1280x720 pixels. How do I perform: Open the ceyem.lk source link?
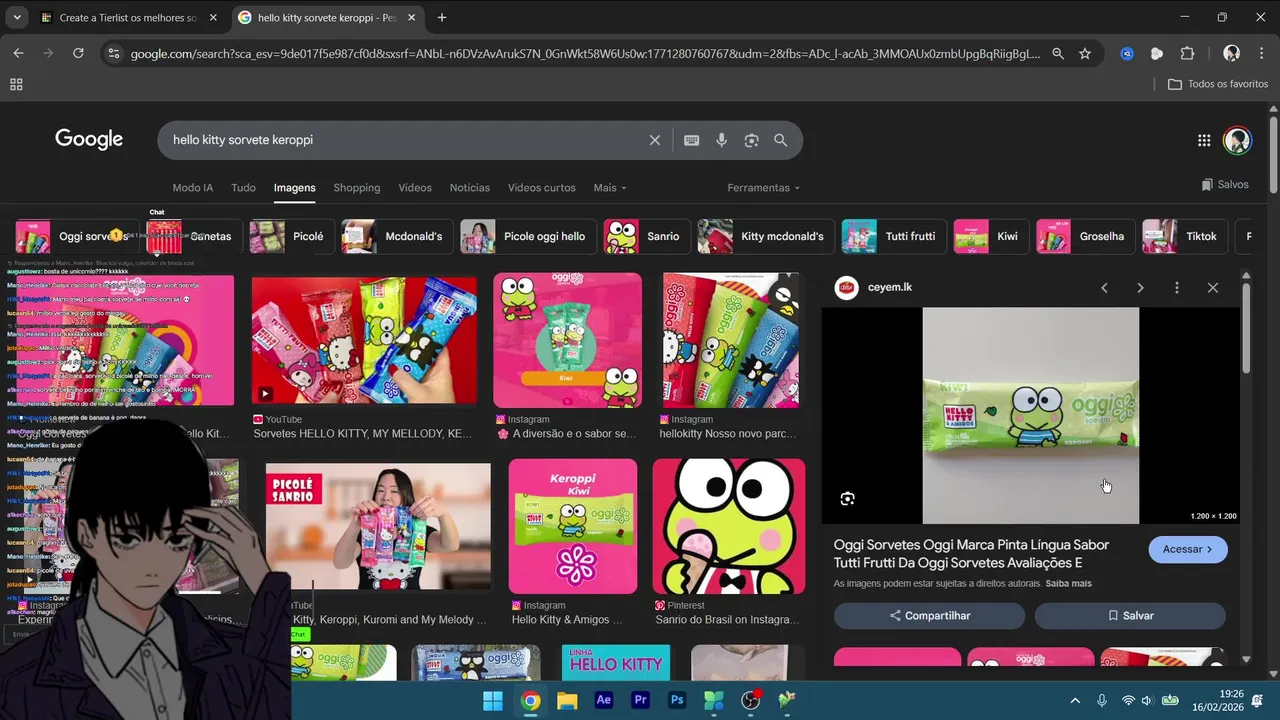890,288
